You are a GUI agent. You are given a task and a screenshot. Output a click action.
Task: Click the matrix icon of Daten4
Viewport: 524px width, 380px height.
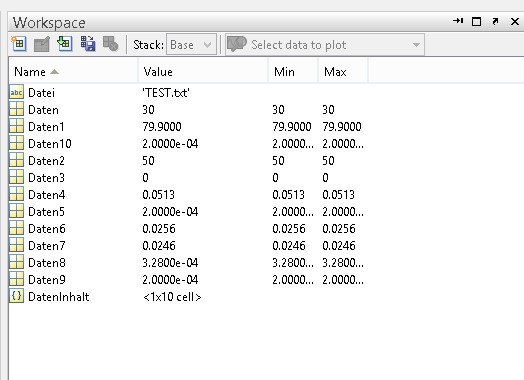[16, 194]
